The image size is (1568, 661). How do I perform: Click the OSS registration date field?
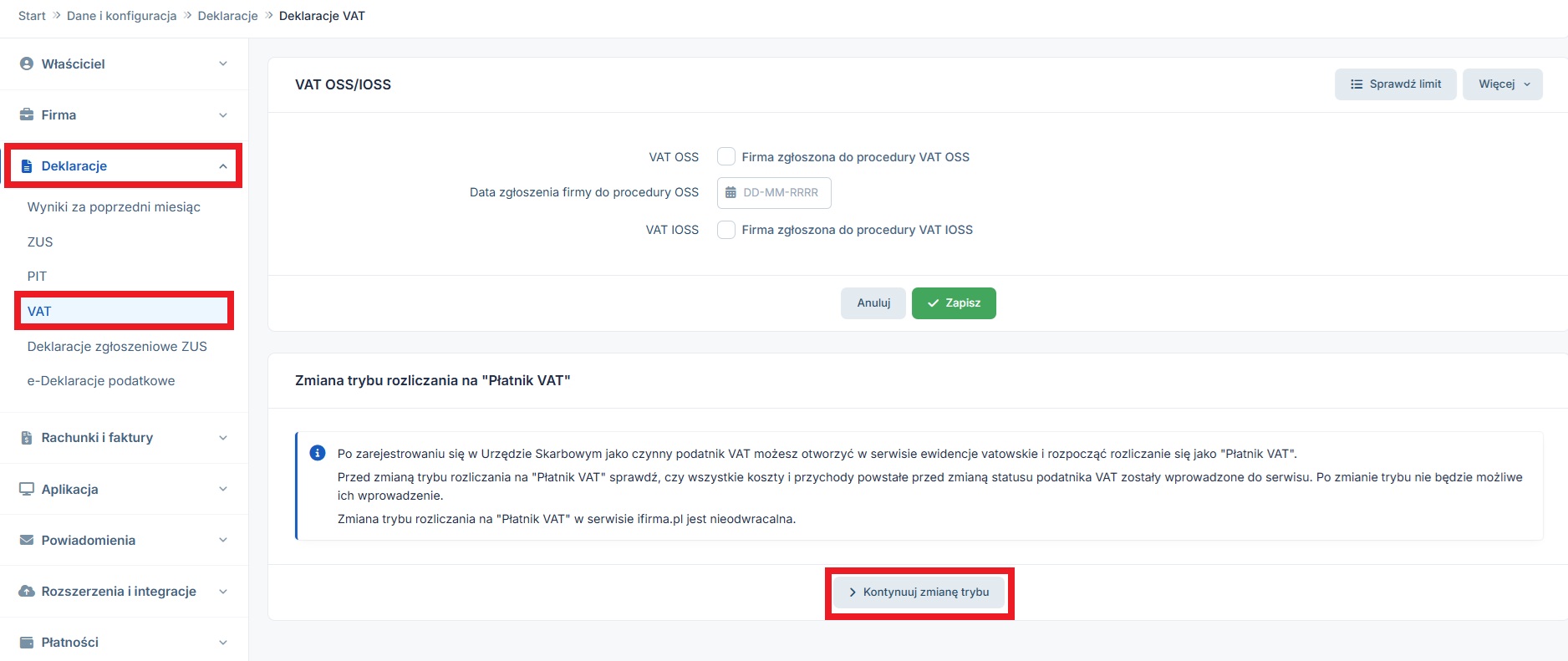coord(774,193)
